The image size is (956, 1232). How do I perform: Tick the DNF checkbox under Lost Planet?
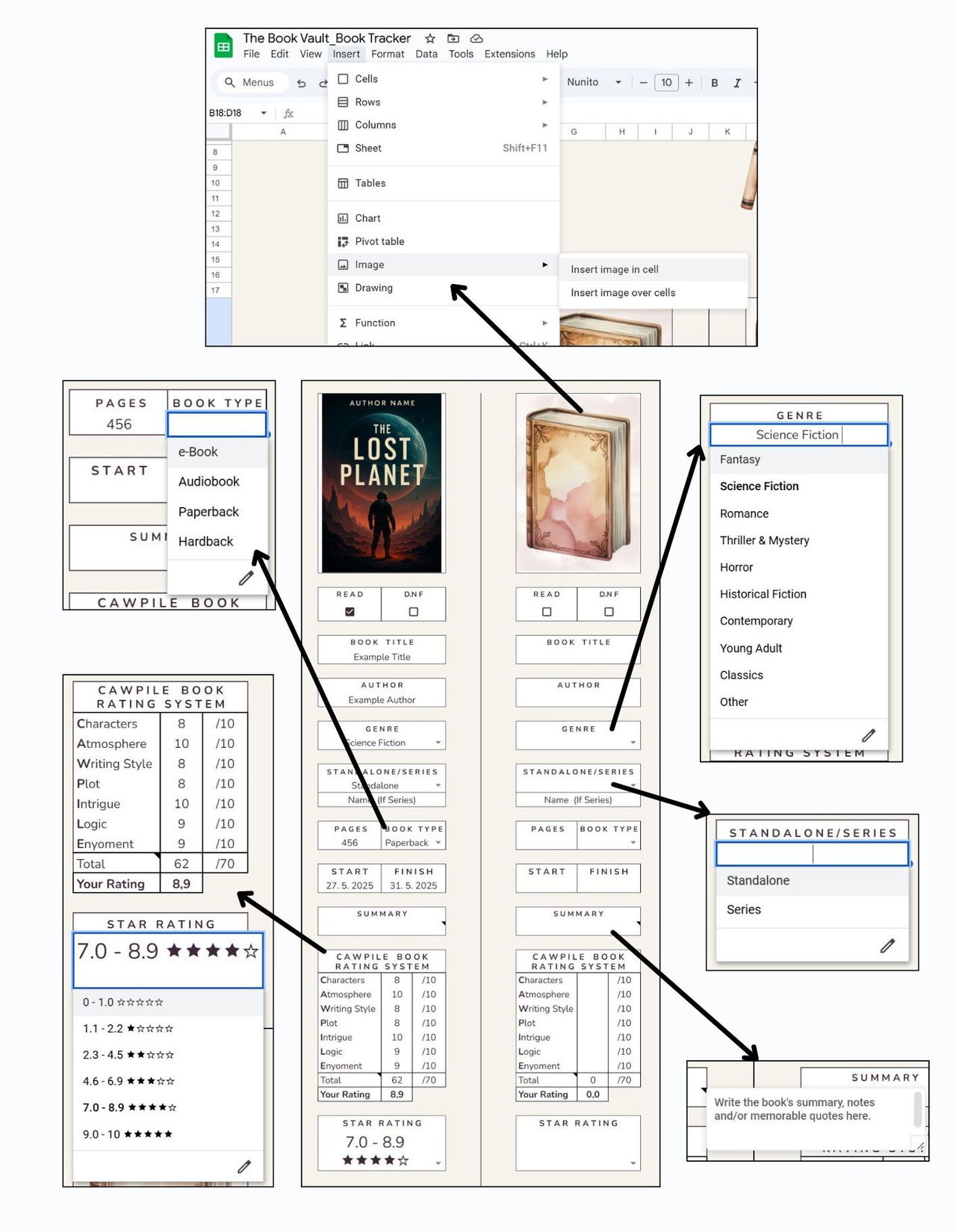pos(413,612)
